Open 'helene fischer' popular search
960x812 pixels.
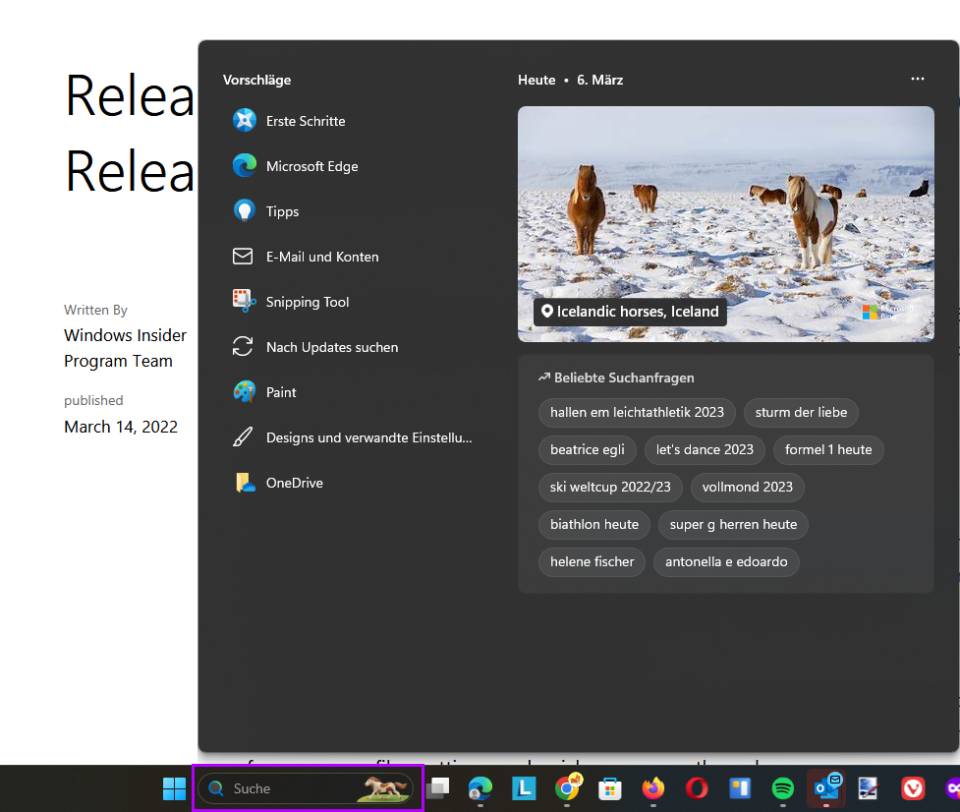(591, 562)
